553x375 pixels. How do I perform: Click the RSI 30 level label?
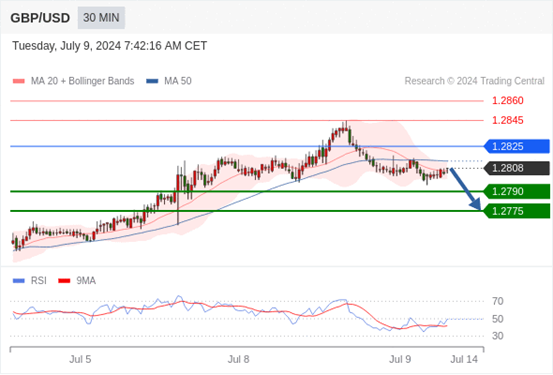pyautogui.click(x=498, y=336)
